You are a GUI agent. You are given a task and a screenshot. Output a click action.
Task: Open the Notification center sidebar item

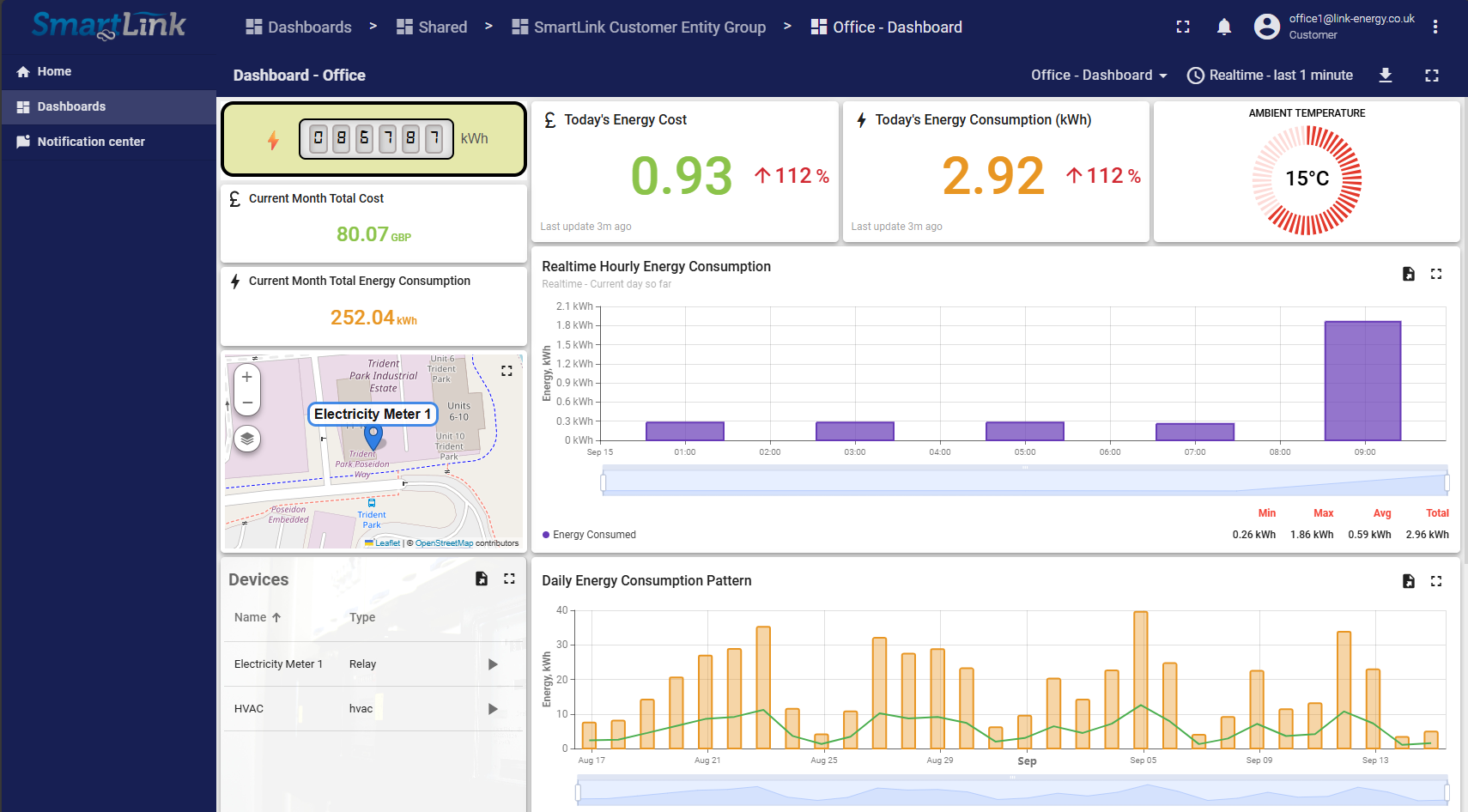(x=108, y=142)
